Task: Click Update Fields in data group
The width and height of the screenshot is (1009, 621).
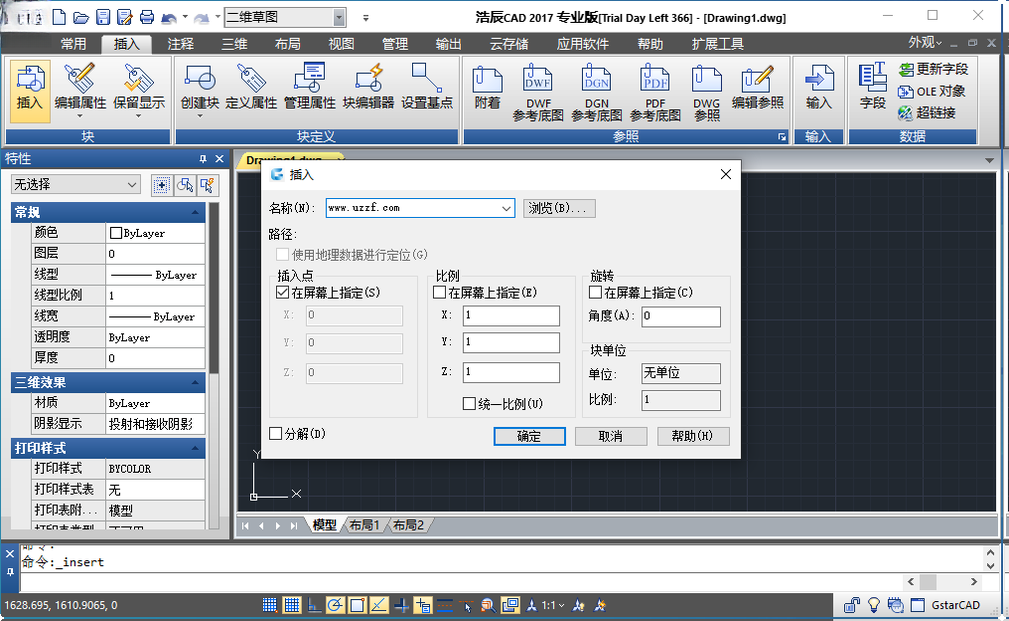Action: point(933,70)
